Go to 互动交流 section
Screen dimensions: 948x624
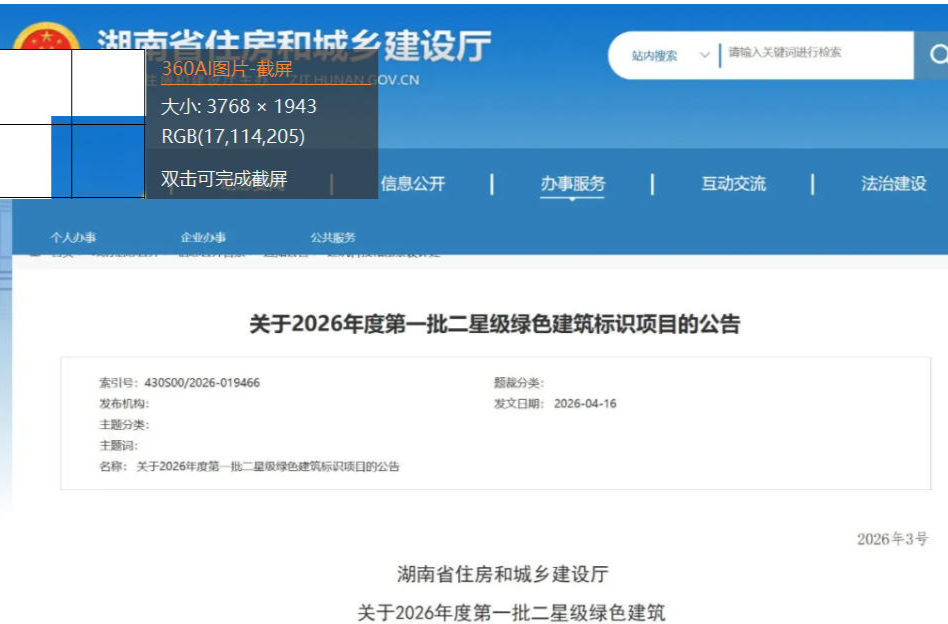click(733, 184)
